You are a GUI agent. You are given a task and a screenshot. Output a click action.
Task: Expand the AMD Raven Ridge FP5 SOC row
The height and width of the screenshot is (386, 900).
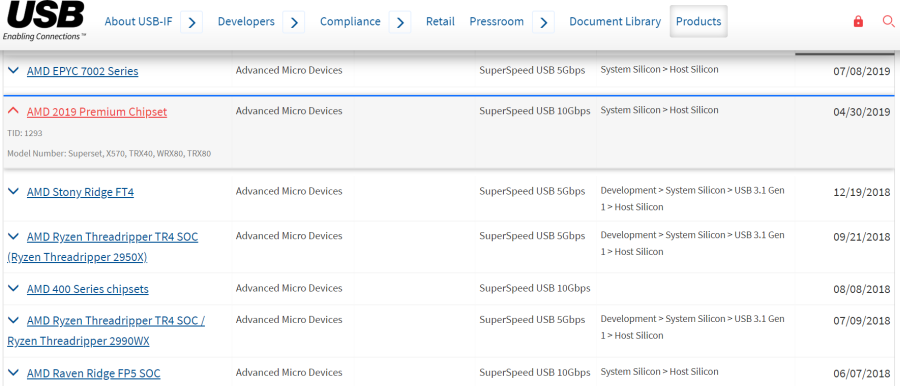click(13, 373)
